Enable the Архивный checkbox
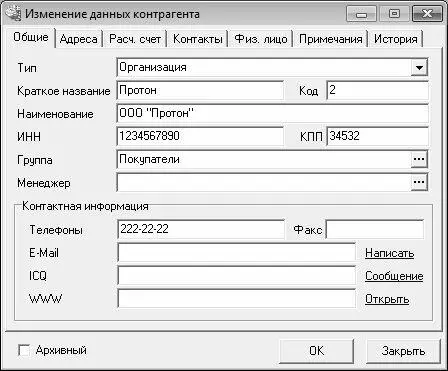 pyautogui.click(x=24, y=351)
